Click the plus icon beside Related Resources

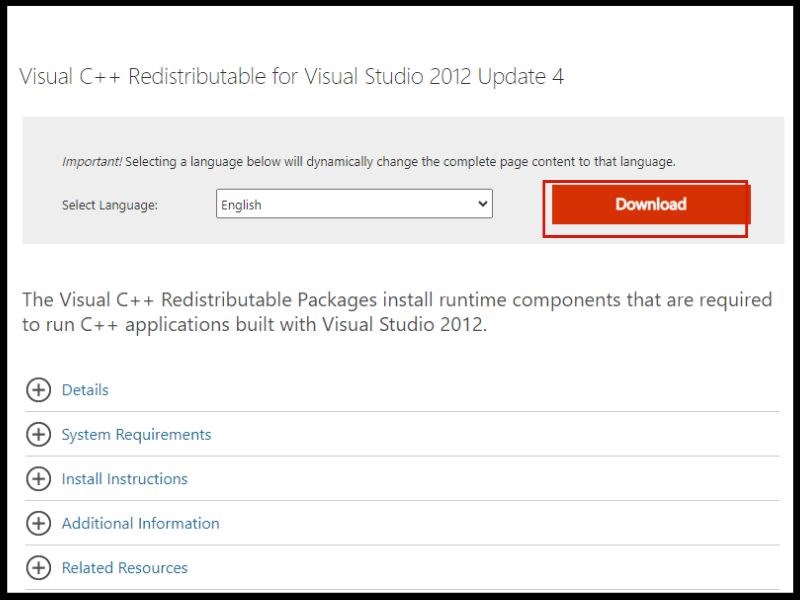(x=38, y=568)
